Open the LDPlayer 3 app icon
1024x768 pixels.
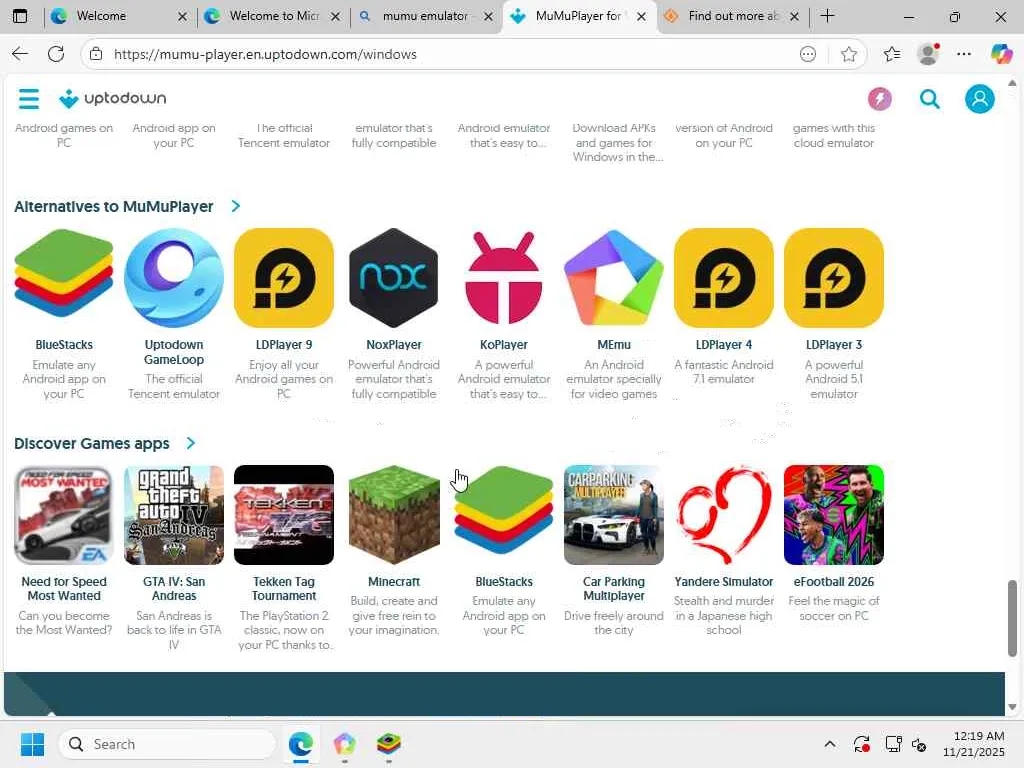coord(834,278)
